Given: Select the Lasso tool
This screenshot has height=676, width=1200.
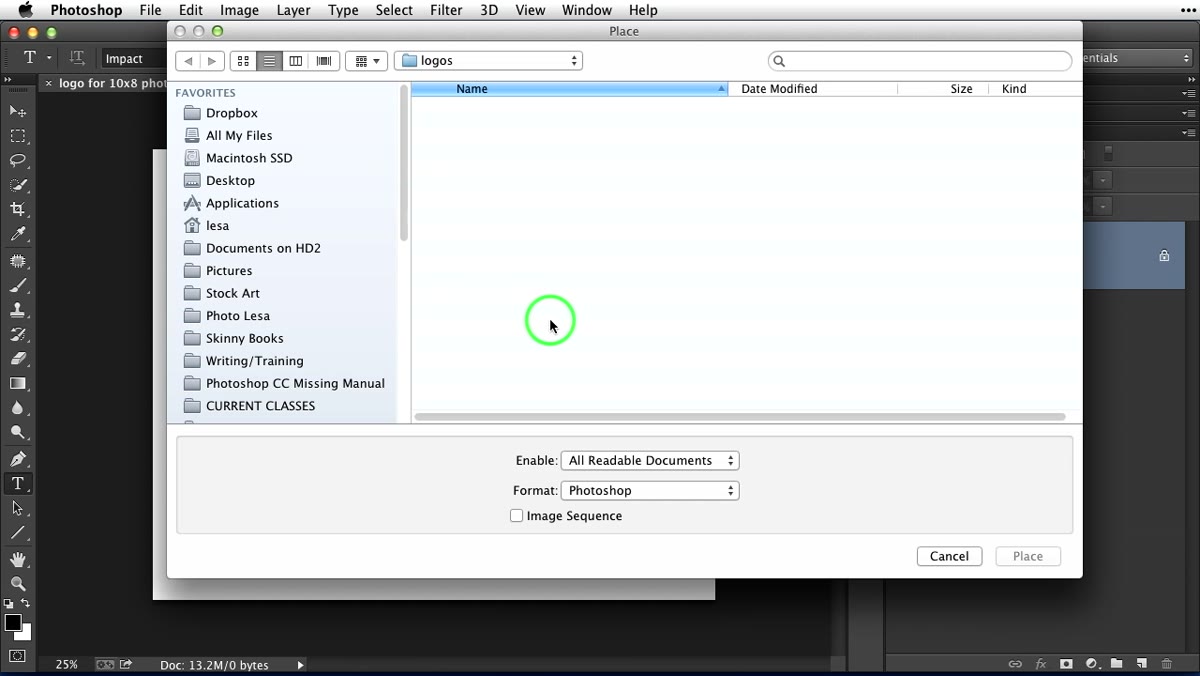Looking at the screenshot, I should [18, 160].
